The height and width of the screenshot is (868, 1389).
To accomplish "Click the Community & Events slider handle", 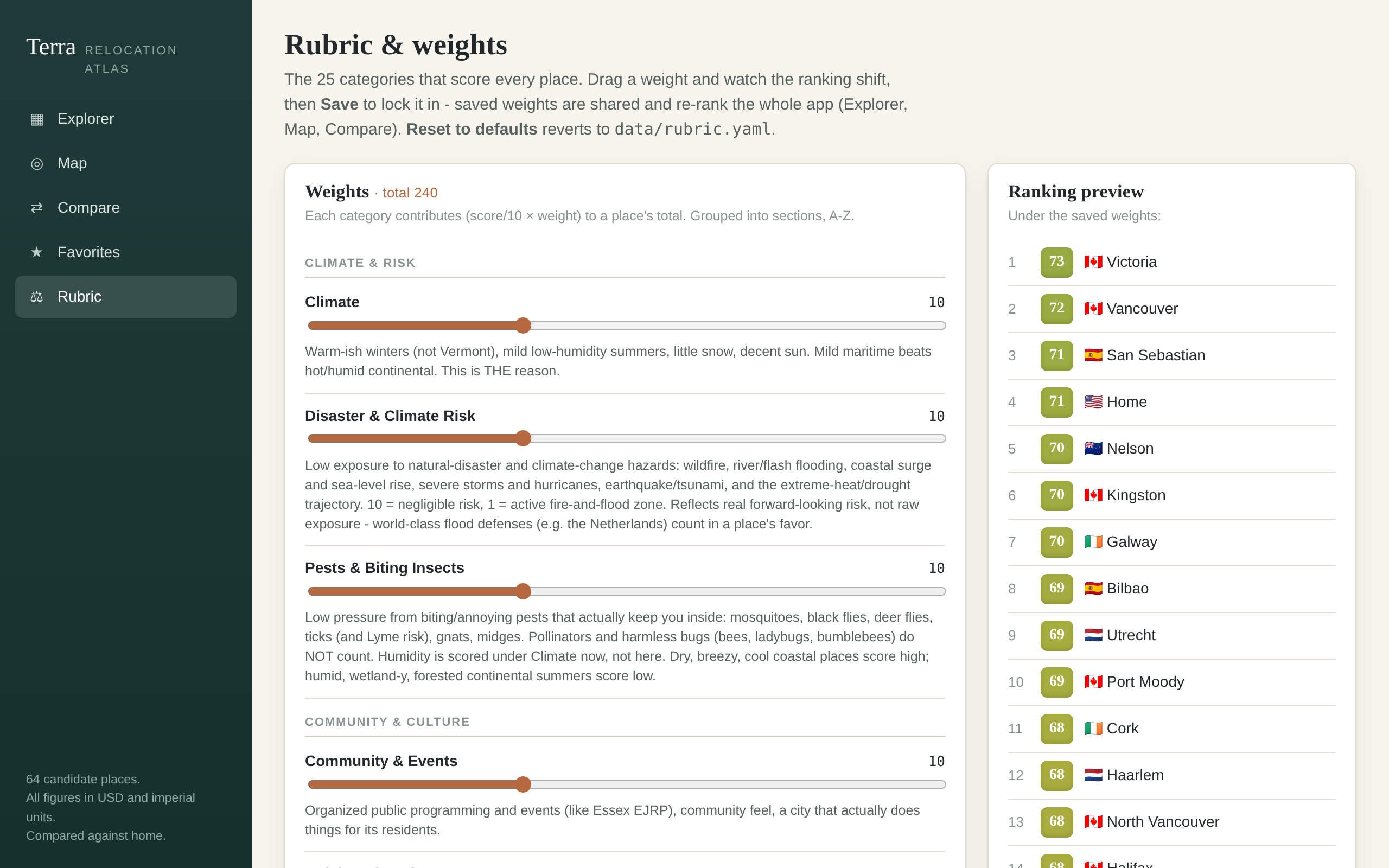I will 523,784.
